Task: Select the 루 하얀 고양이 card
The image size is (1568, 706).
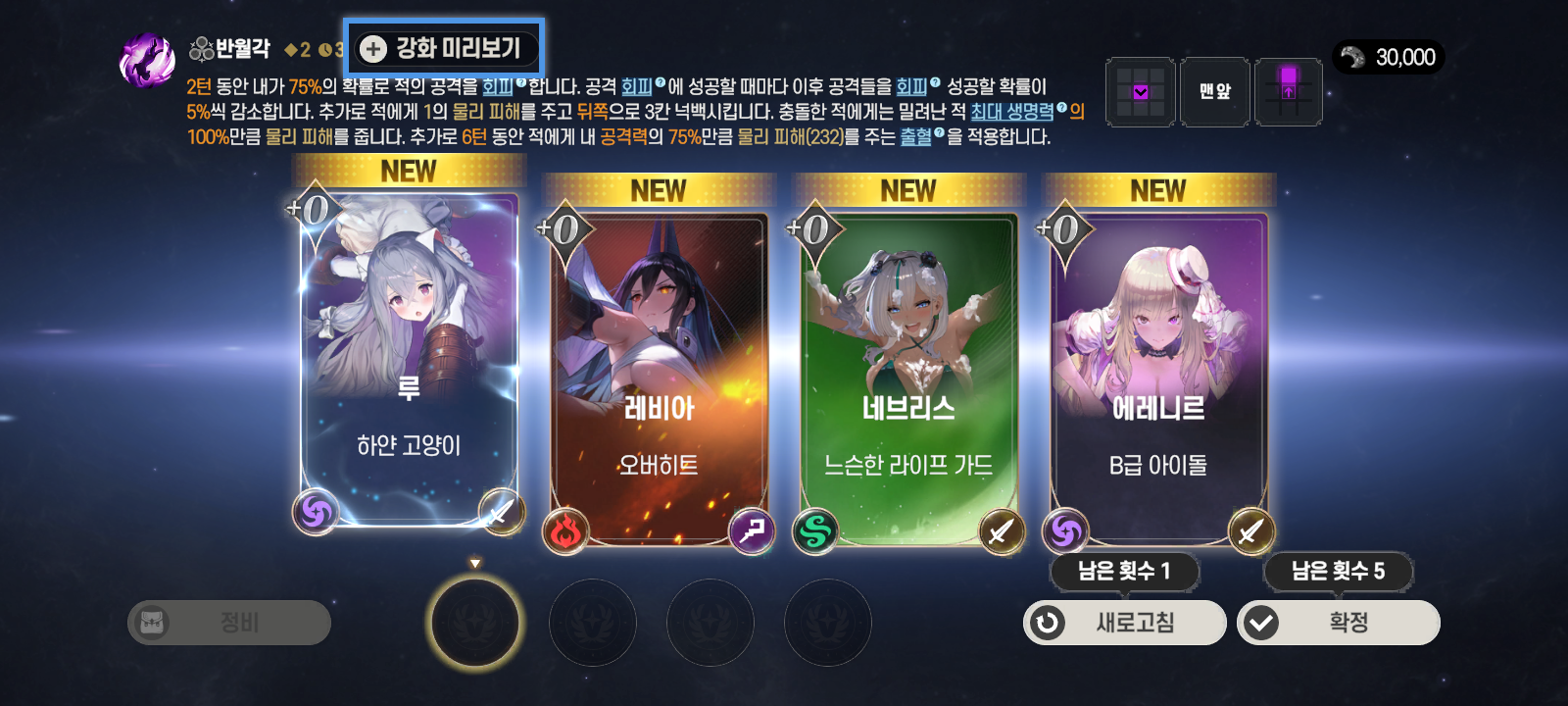Action: click(409, 358)
